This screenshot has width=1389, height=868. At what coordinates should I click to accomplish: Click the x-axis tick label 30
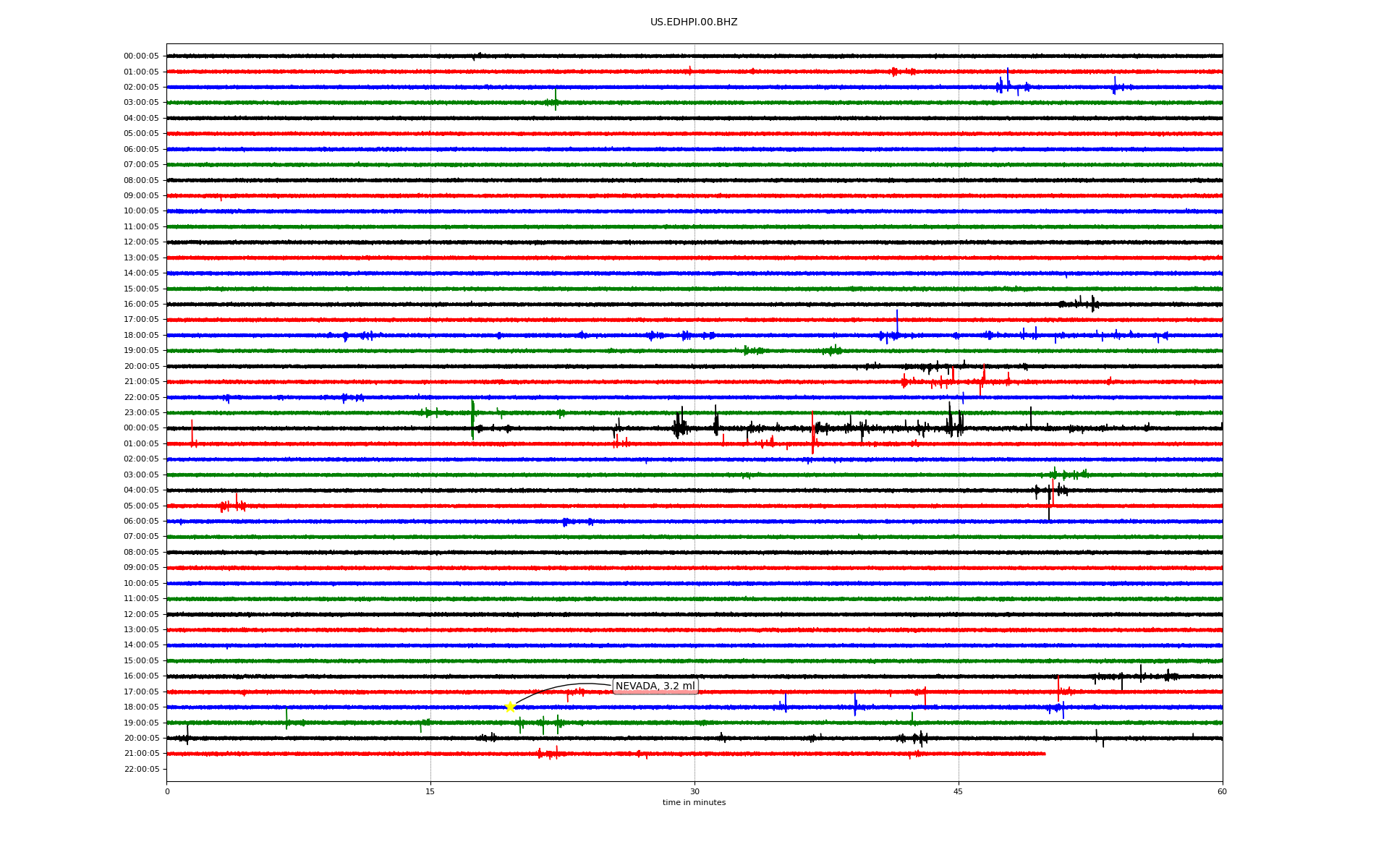694,791
